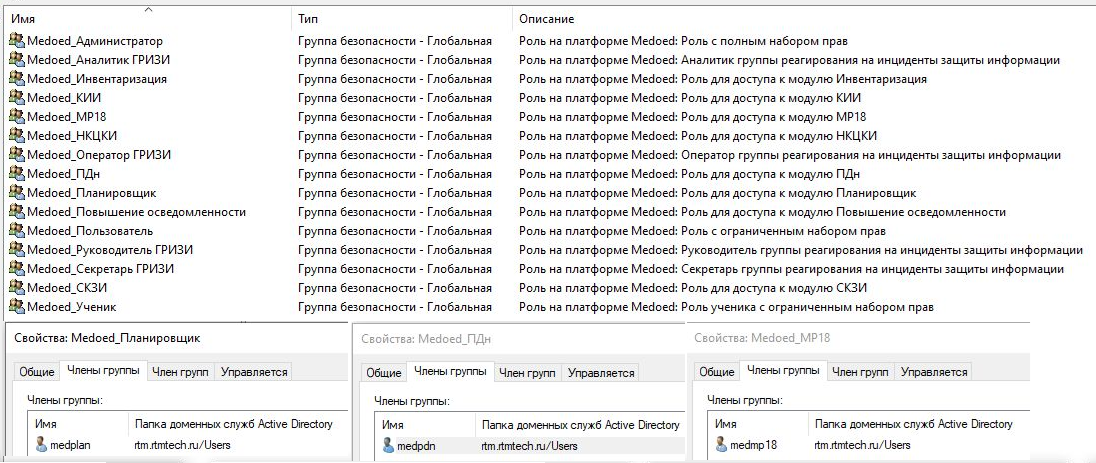Click the group icon beside Medoed_КИИ
The height and width of the screenshot is (463, 1096).
tap(17, 98)
